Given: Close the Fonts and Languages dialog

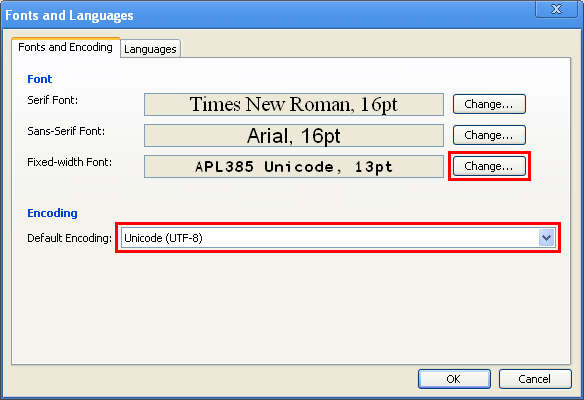Looking at the screenshot, I should pos(556,9).
